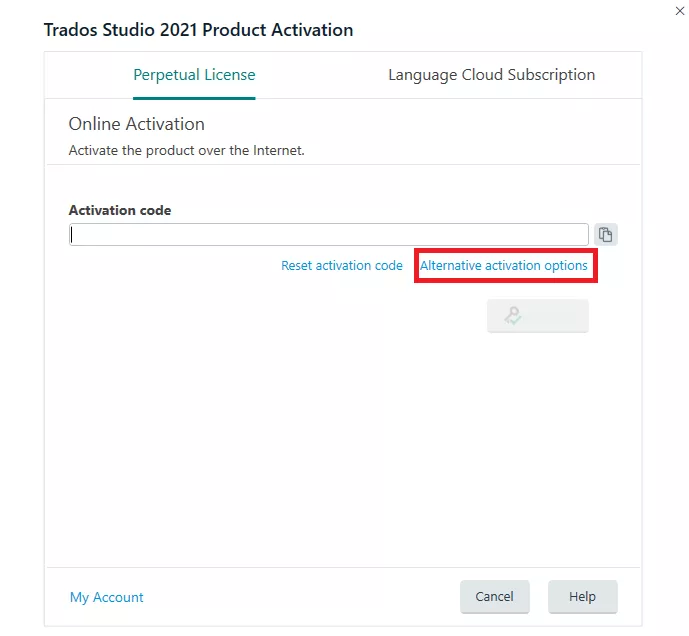Select the bold Activation code label
The width and height of the screenshot is (689, 636).
pyautogui.click(x=120, y=210)
